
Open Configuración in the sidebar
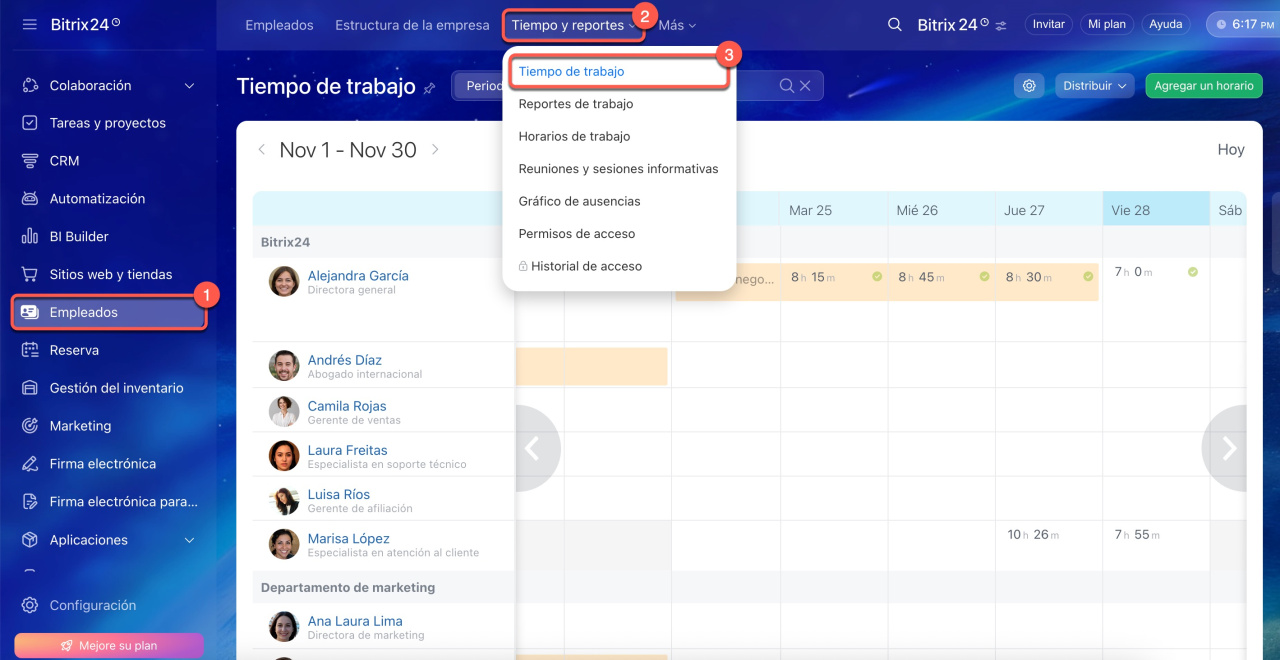tap(92, 605)
